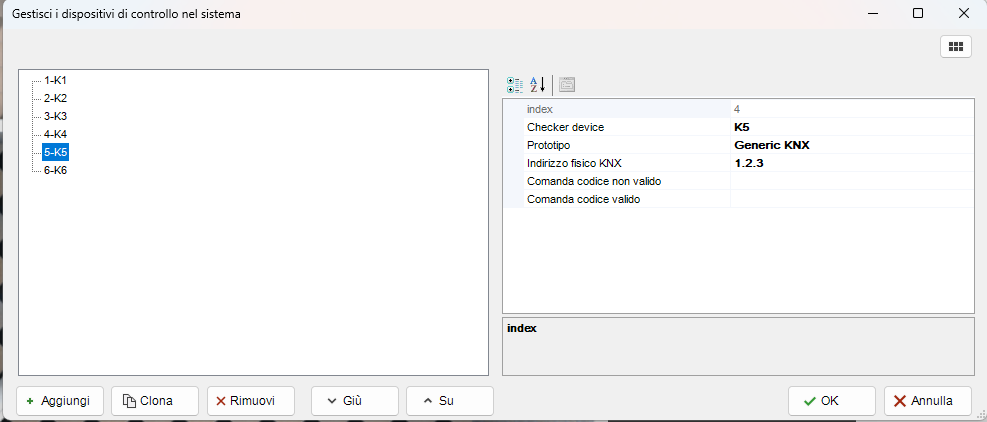Select the 1-K1 tree item
This screenshot has width=987, height=422.
(x=55, y=80)
